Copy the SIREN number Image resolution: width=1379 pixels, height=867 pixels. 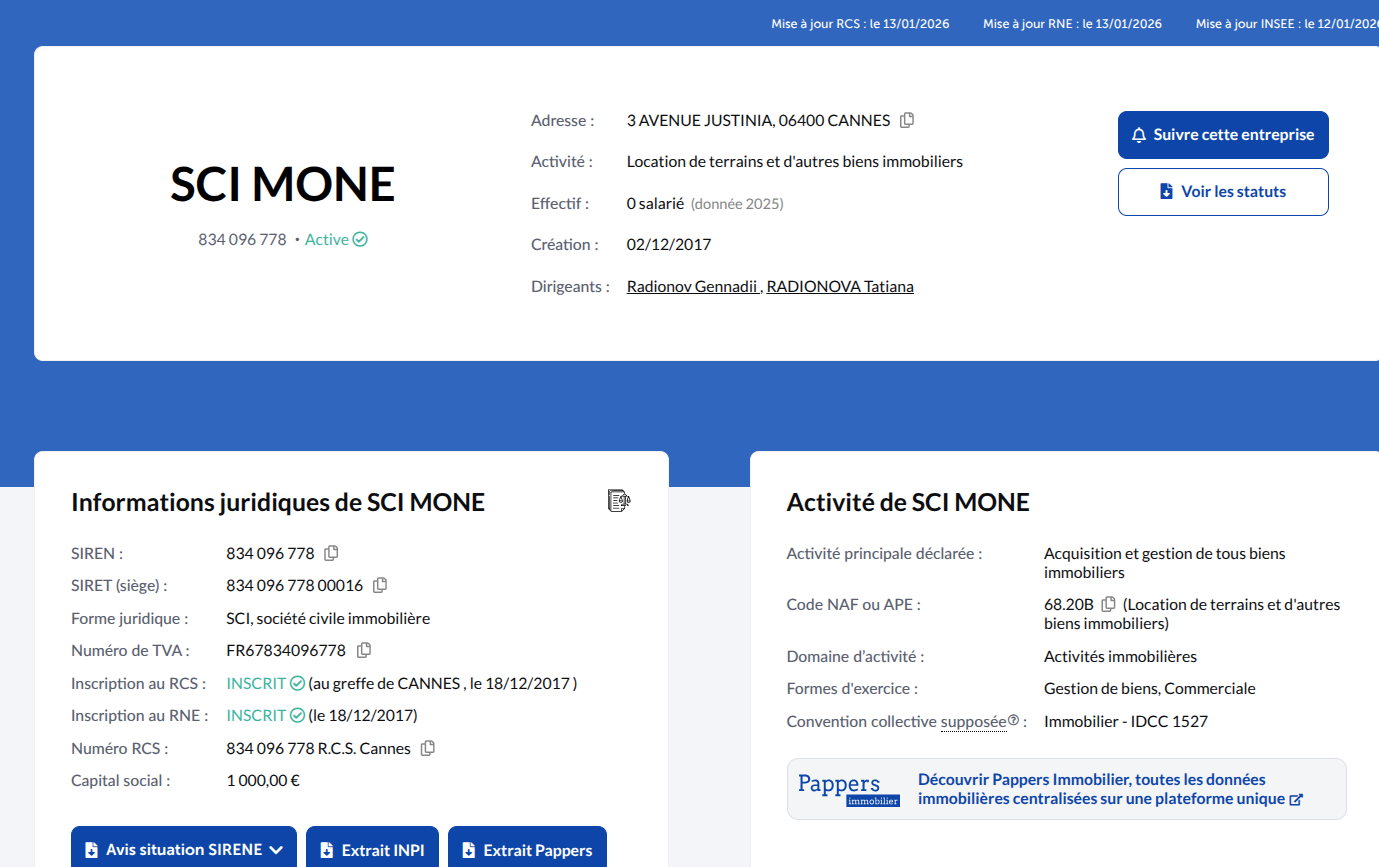pos(331,553)
